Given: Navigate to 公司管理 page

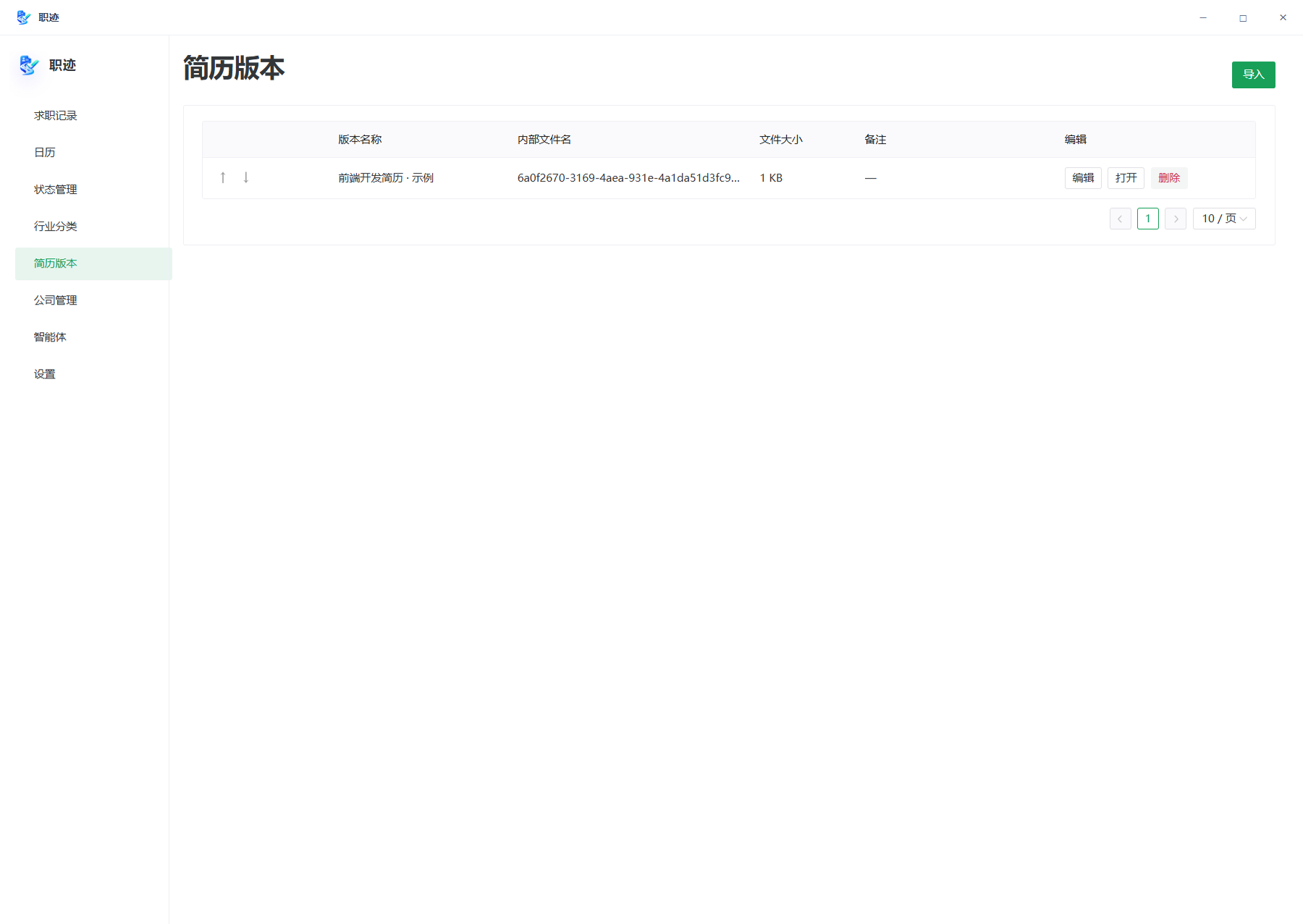Looking at the screenshot, I should (x=93, y=300).
